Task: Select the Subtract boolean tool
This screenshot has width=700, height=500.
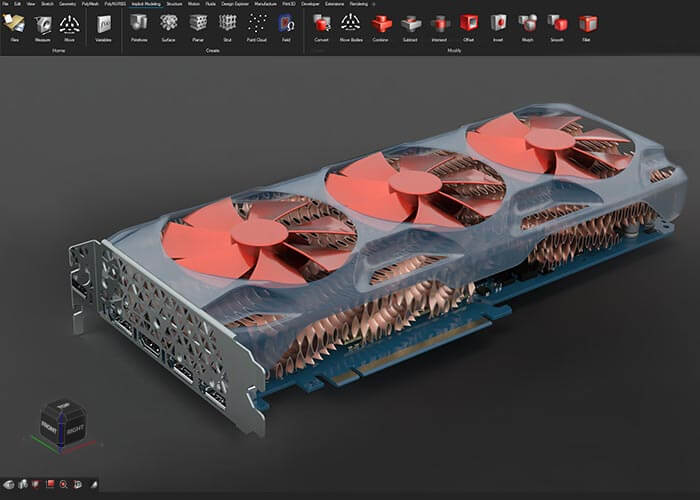Action: point(410,23)
